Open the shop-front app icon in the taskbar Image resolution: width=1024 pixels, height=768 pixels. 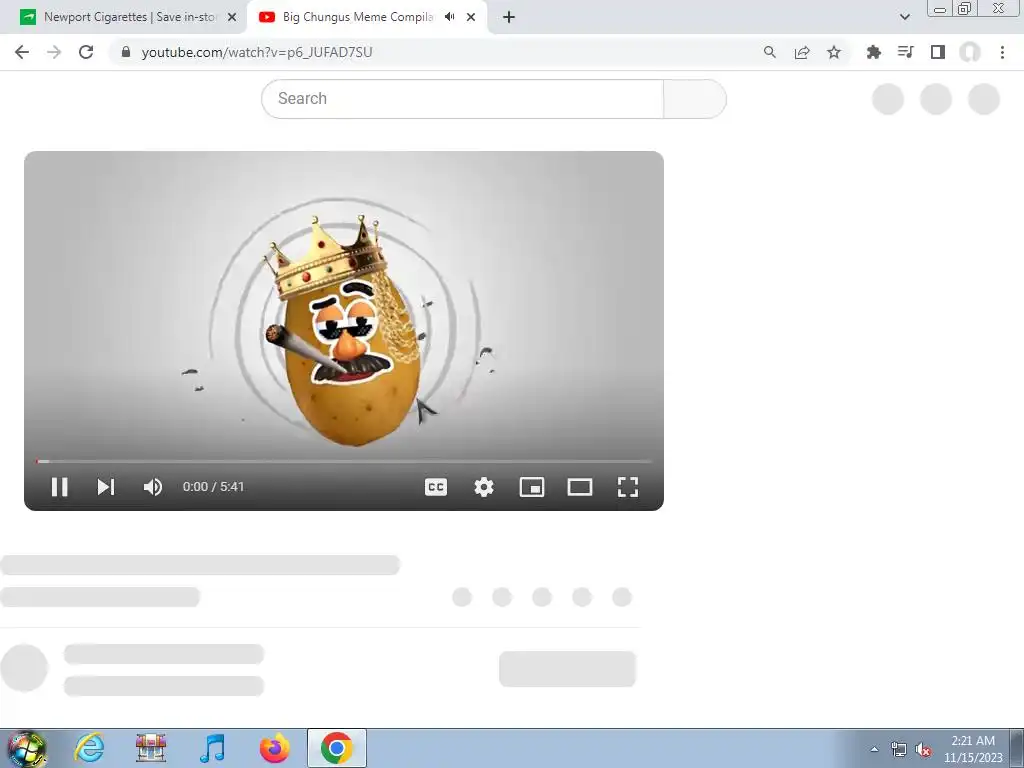[151, 748]
